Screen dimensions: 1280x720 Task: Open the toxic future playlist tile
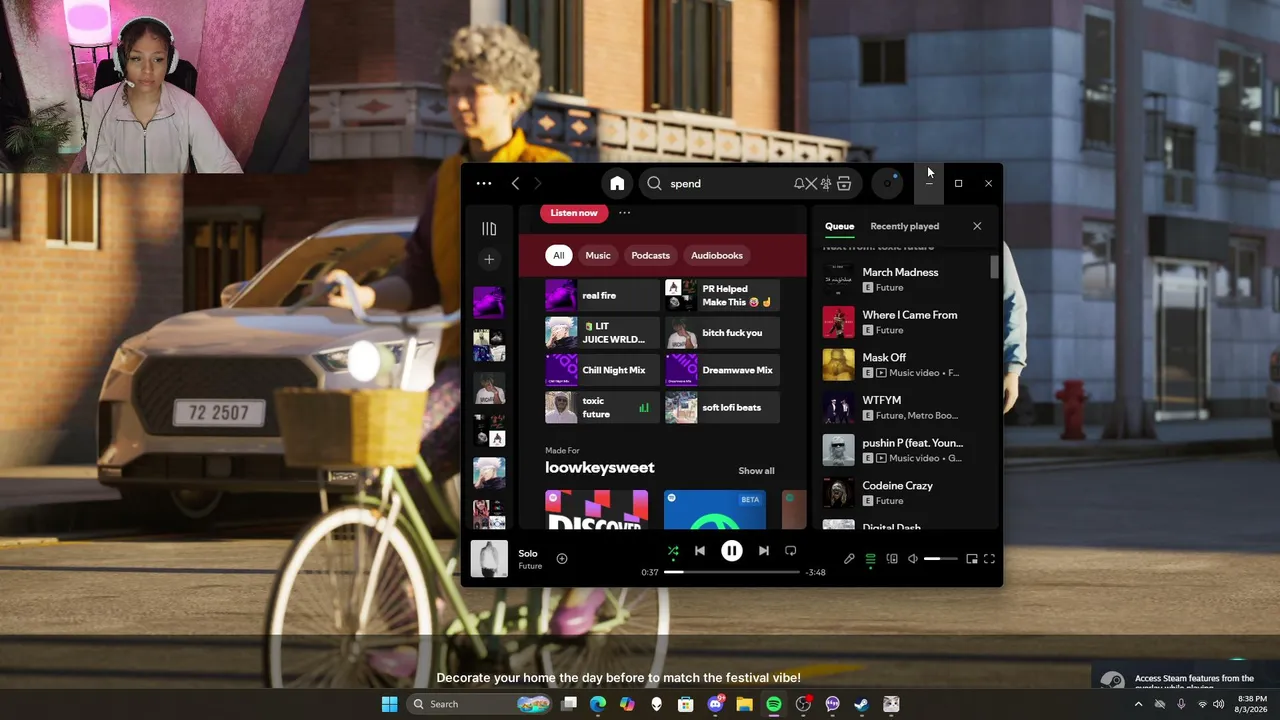coord(602,408)
